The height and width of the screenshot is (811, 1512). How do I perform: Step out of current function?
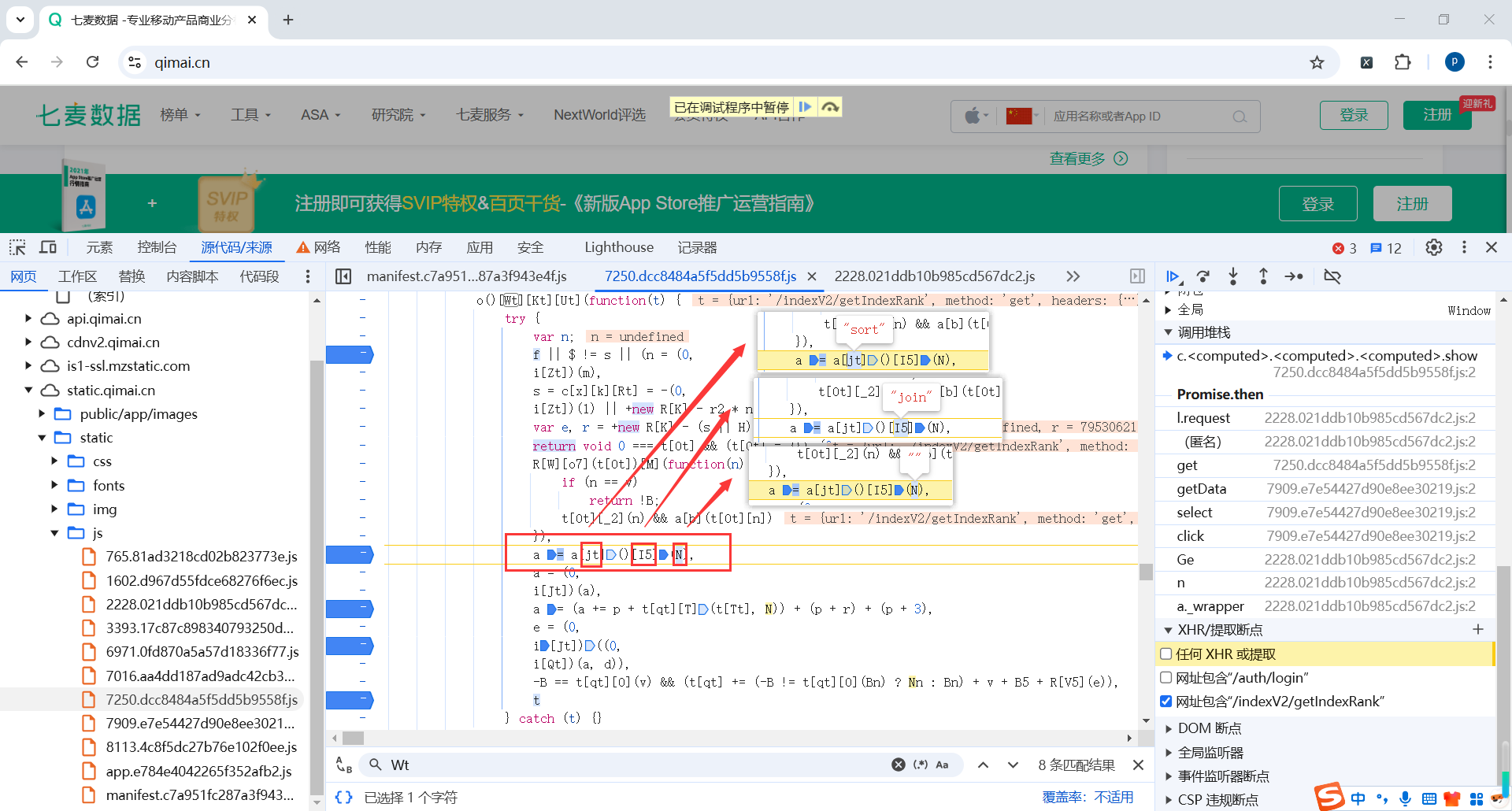pos(1262,276)
